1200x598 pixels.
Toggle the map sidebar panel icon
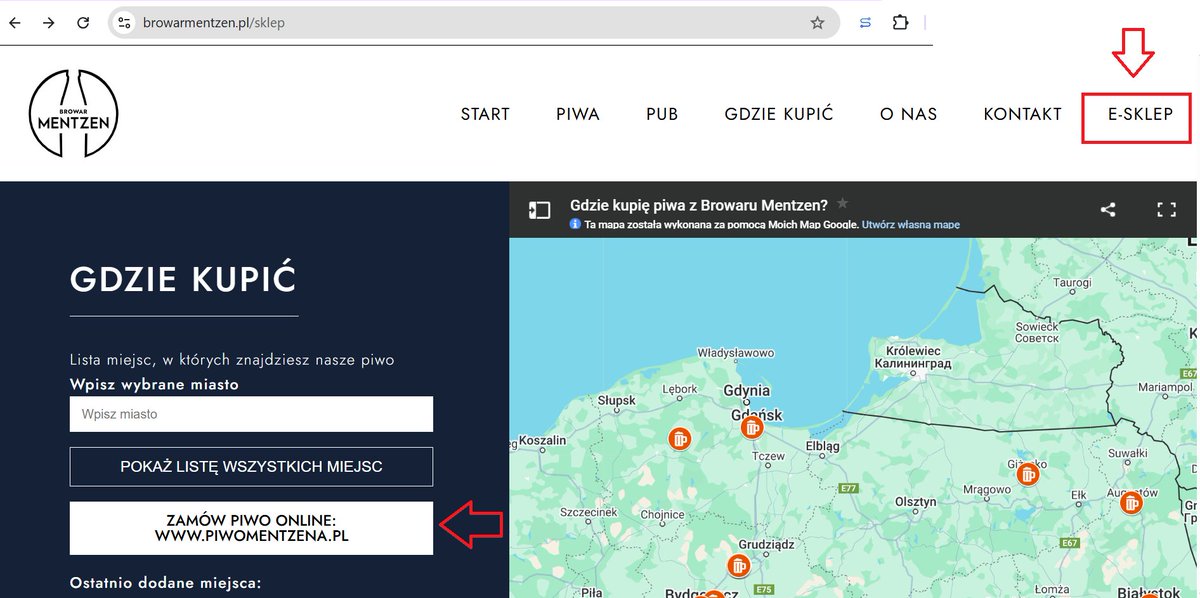coord(539,210)
